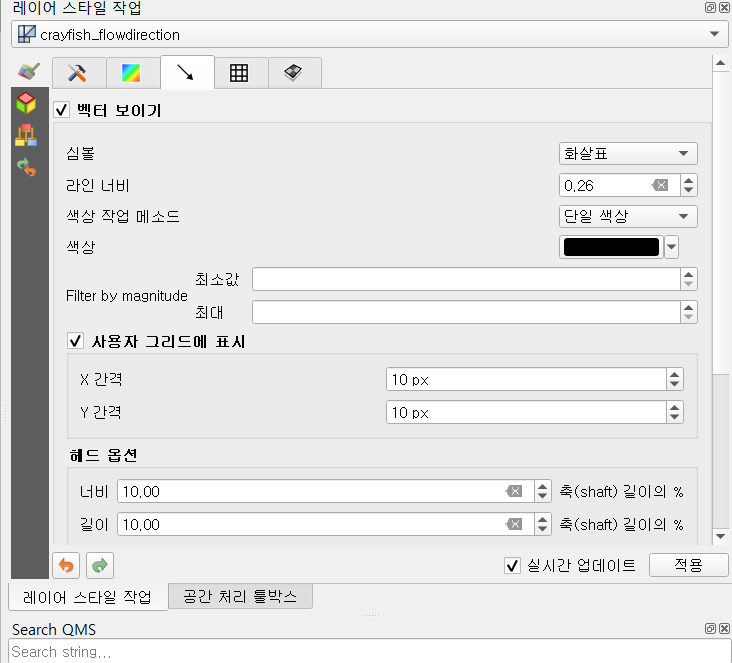Screen dimensions: 732x663
Task: Toggle the 벡터 보이기 checkbox
Action: 62,110
